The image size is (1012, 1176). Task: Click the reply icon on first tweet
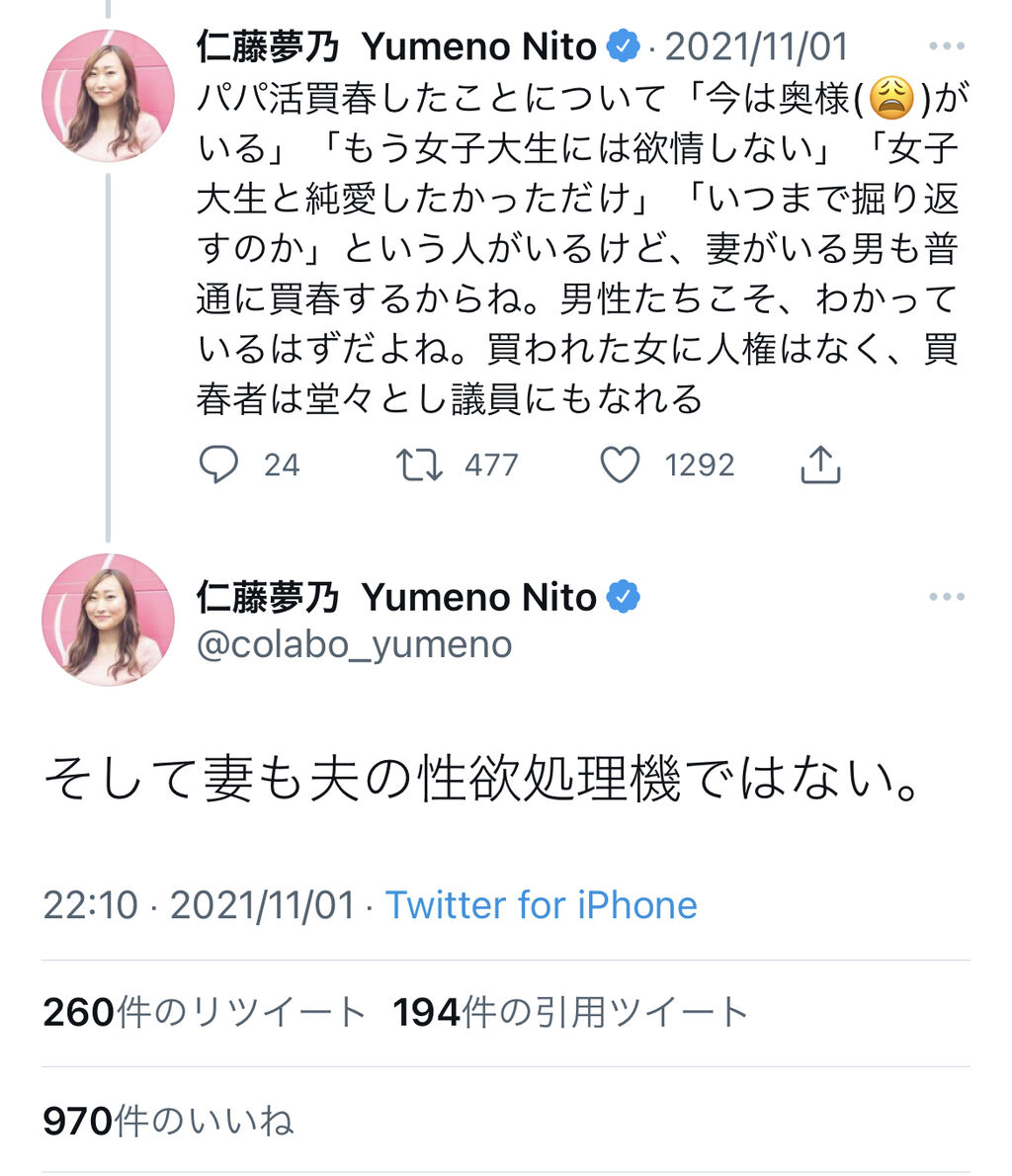tap(219, 464)
